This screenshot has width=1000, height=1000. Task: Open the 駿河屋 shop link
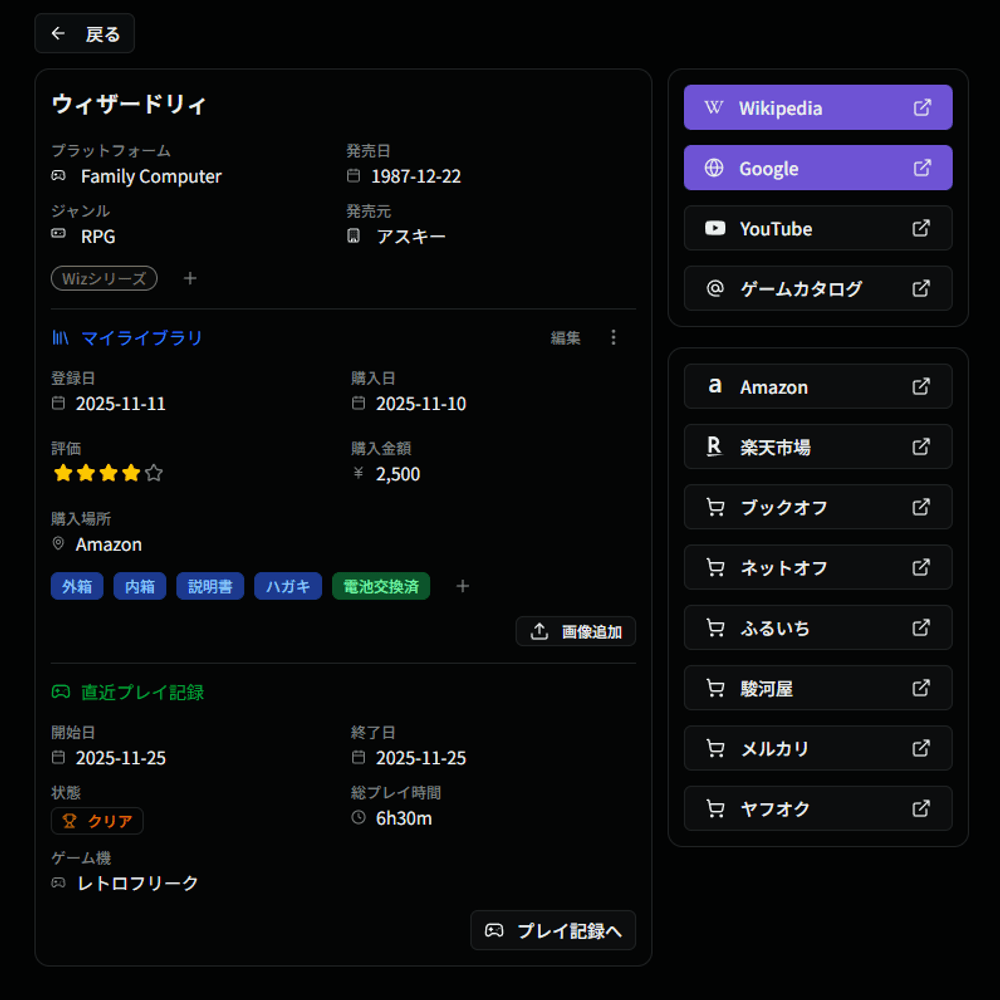(818, 688)
